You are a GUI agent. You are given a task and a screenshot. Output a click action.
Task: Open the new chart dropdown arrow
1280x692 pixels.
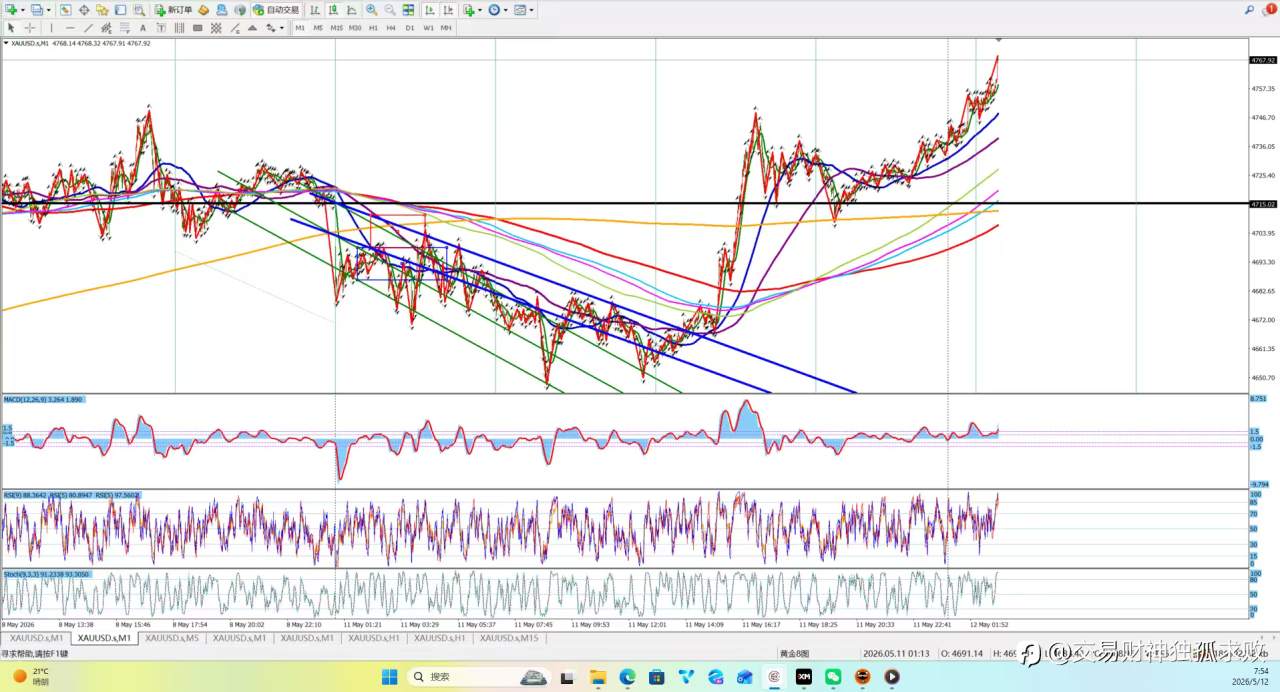point(23,10)
